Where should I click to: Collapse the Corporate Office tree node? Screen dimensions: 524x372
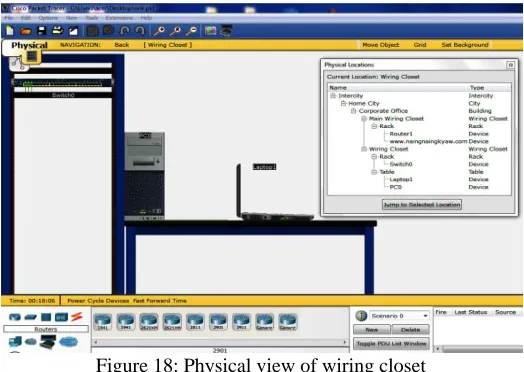(x=354, y=111)
